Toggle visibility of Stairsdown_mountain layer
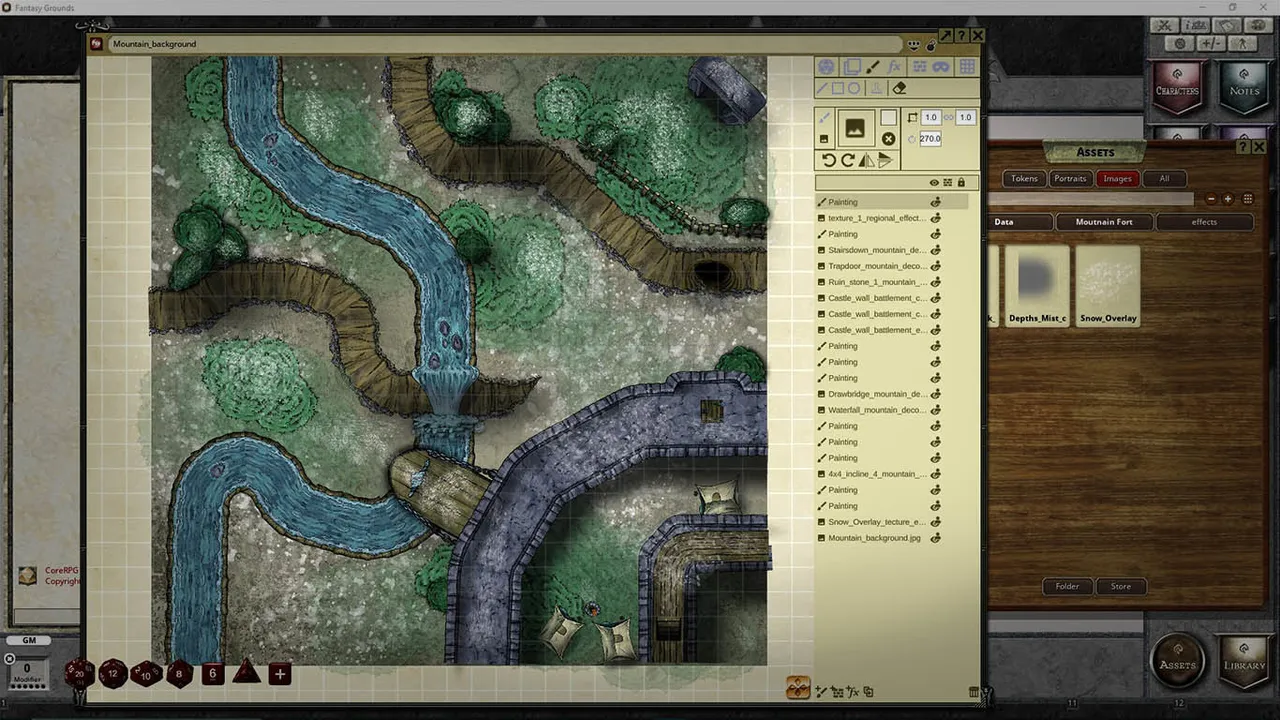This screenshot has height=720, width=1280. 936,250
